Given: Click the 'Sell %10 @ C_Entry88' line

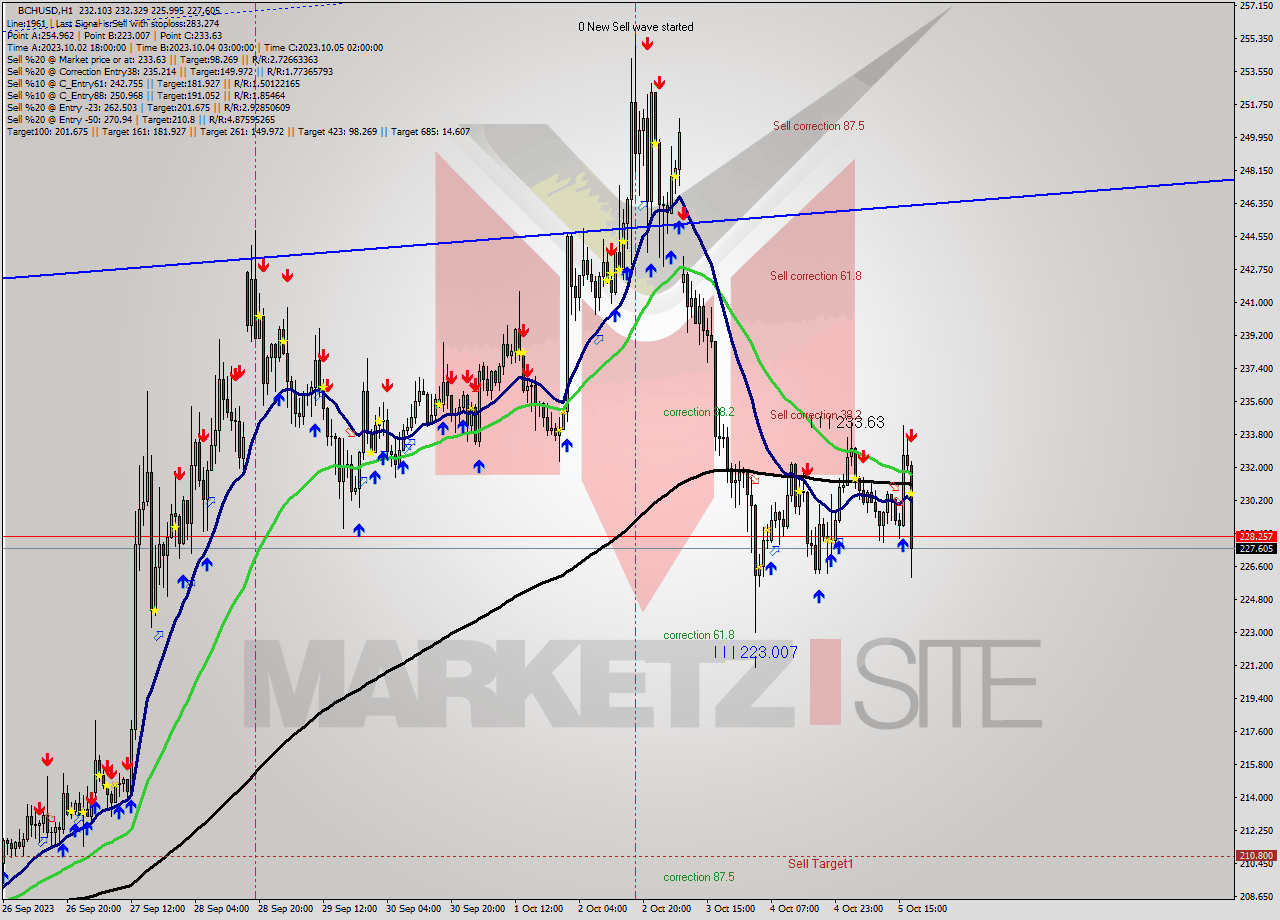Looking at the screenshot, I should click(146, 95).
